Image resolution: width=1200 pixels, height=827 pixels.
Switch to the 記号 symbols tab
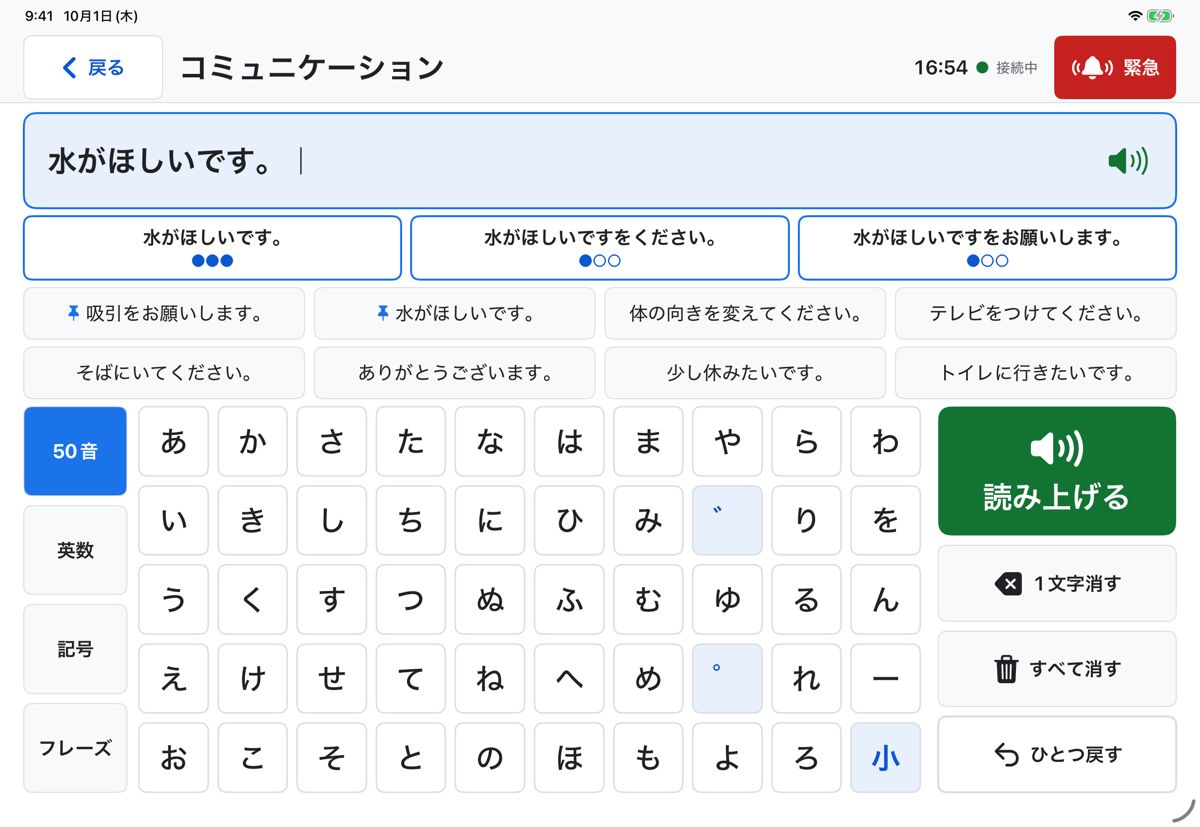(75, 649)
